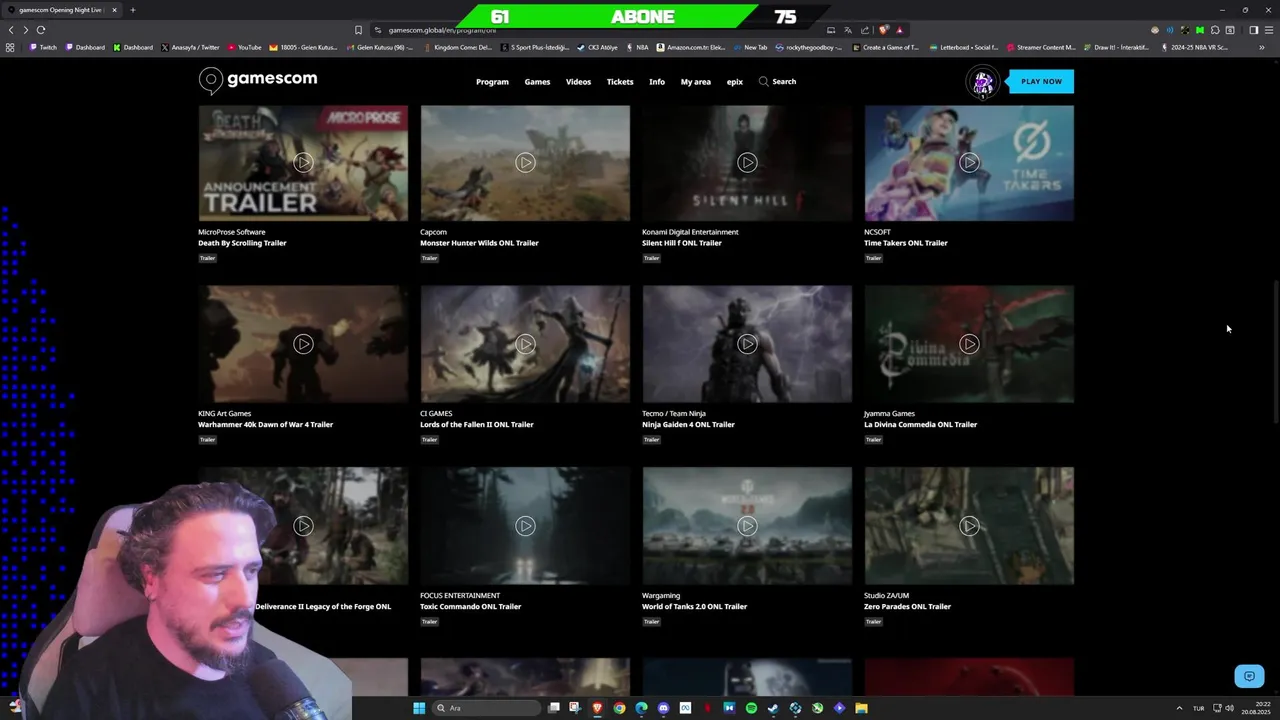Image resolution: width=1280 pixels, height=720 pixels.
Task: Click the FOCUS ENTERTAINMENT publisher text
Action: coord(460,596)
